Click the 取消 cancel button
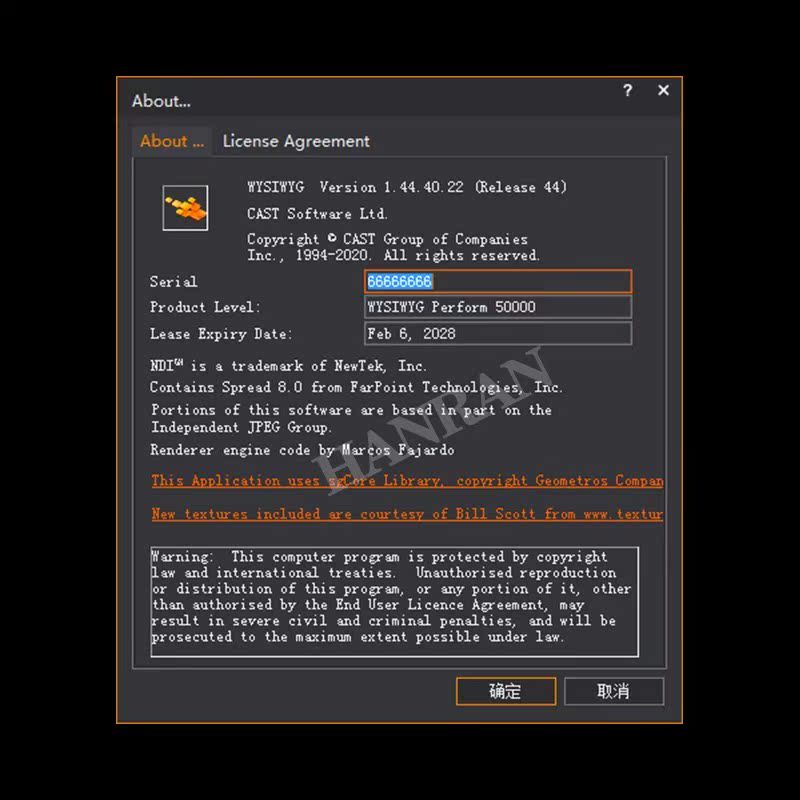This screenshot has width=800, height=800. coord(614,691)
